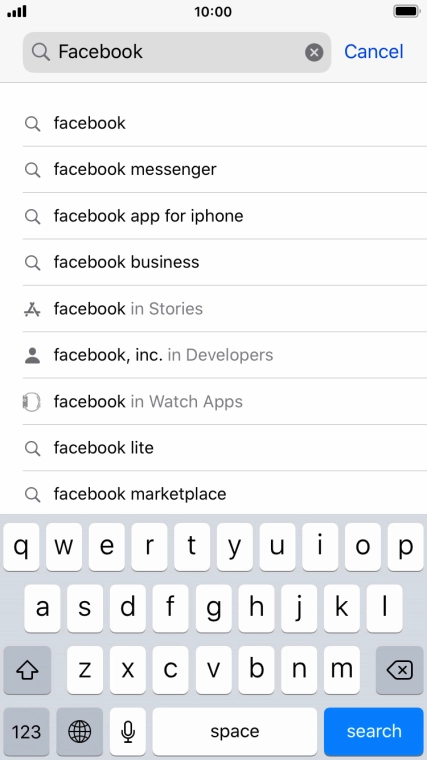The height and width of the screenshot is (760, 427).
Task: Tap the Facebook search input field
Action: pos(177,52)
